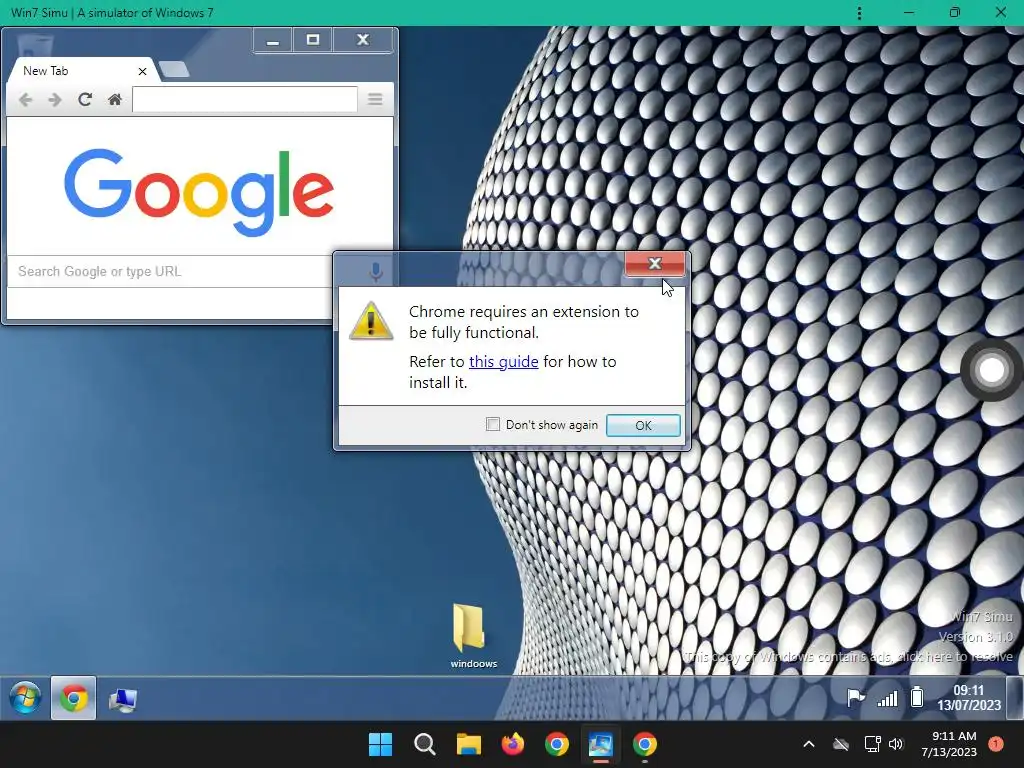The height and width of the screenshot is (768, 1024).
Task: Close the extension warning dialog
Action: (x=655, y=263)
